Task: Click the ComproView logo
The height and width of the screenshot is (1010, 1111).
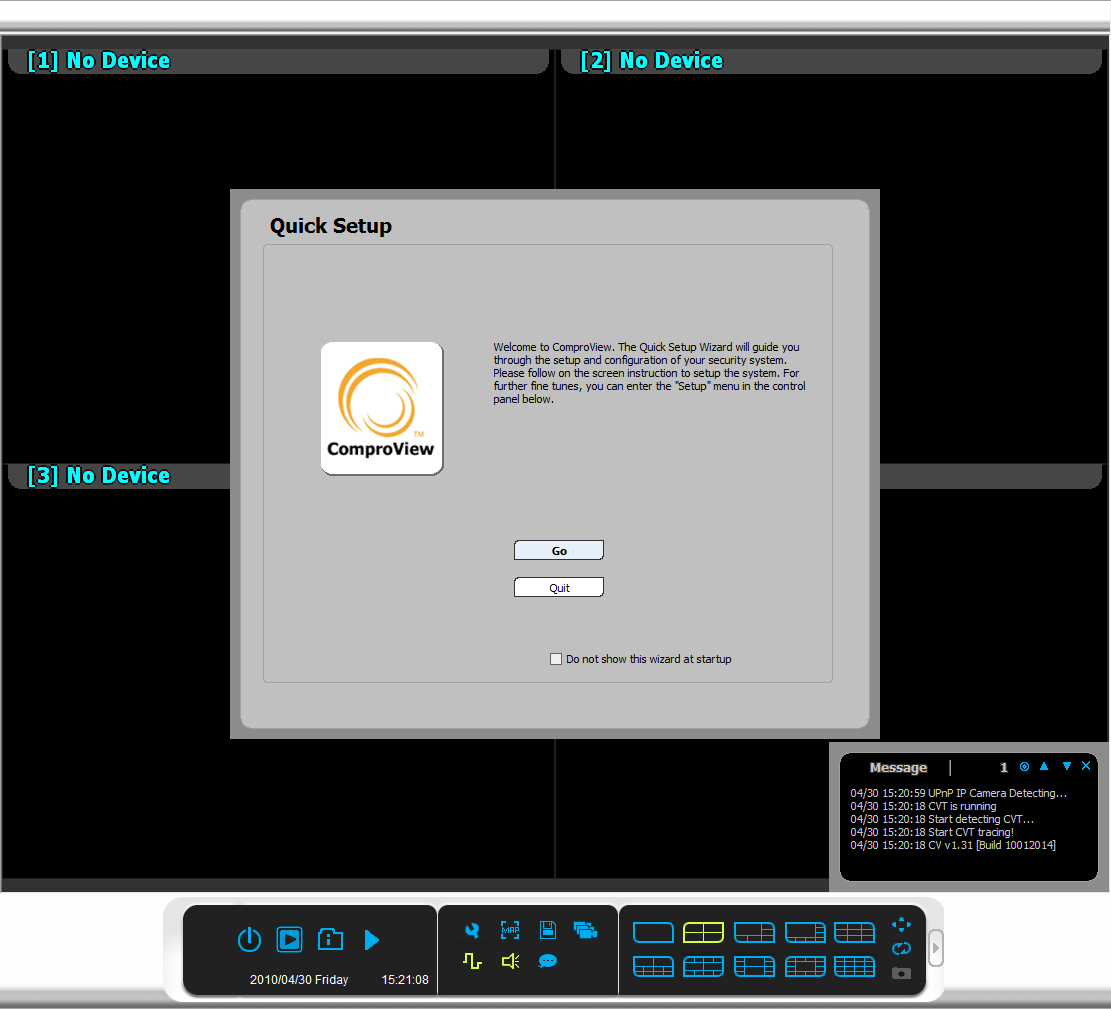Action: click(382, 408)
